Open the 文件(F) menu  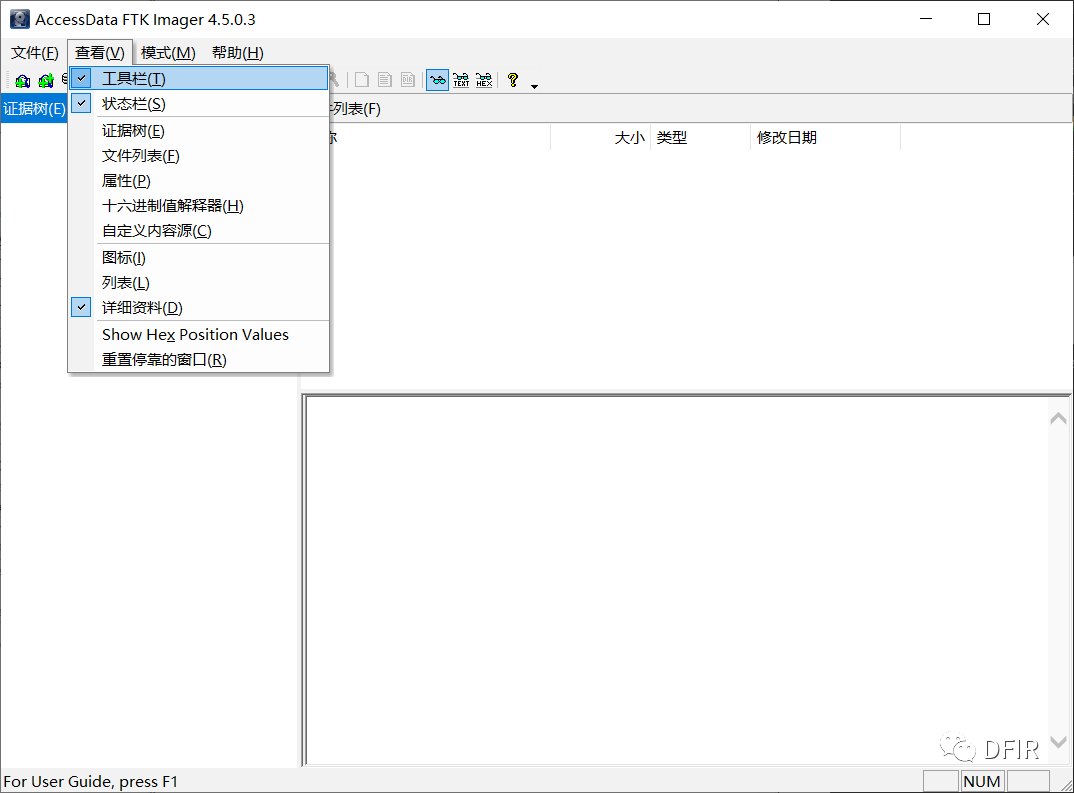[x=35, y=53]
